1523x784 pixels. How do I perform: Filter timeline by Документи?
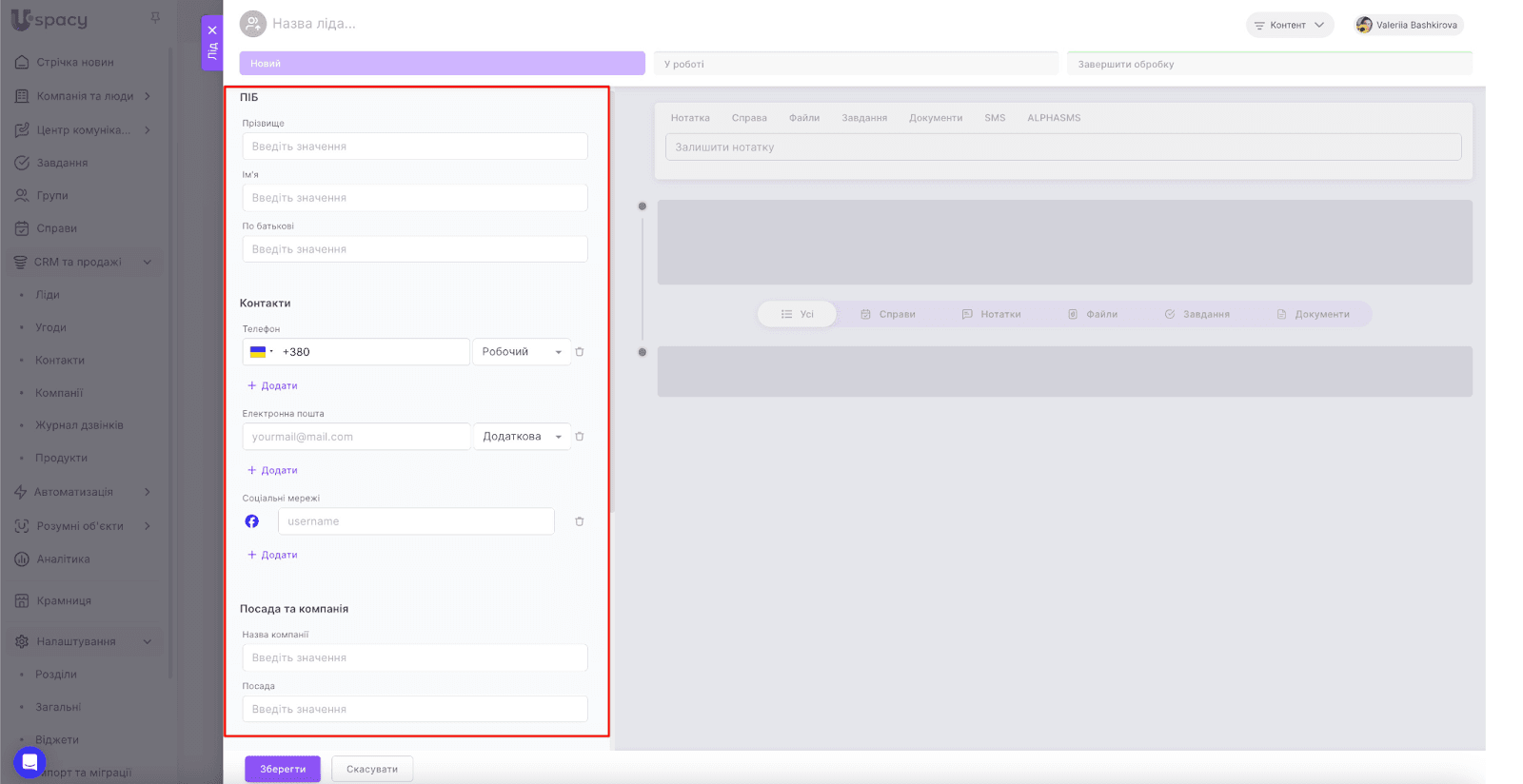(1314, 314)
